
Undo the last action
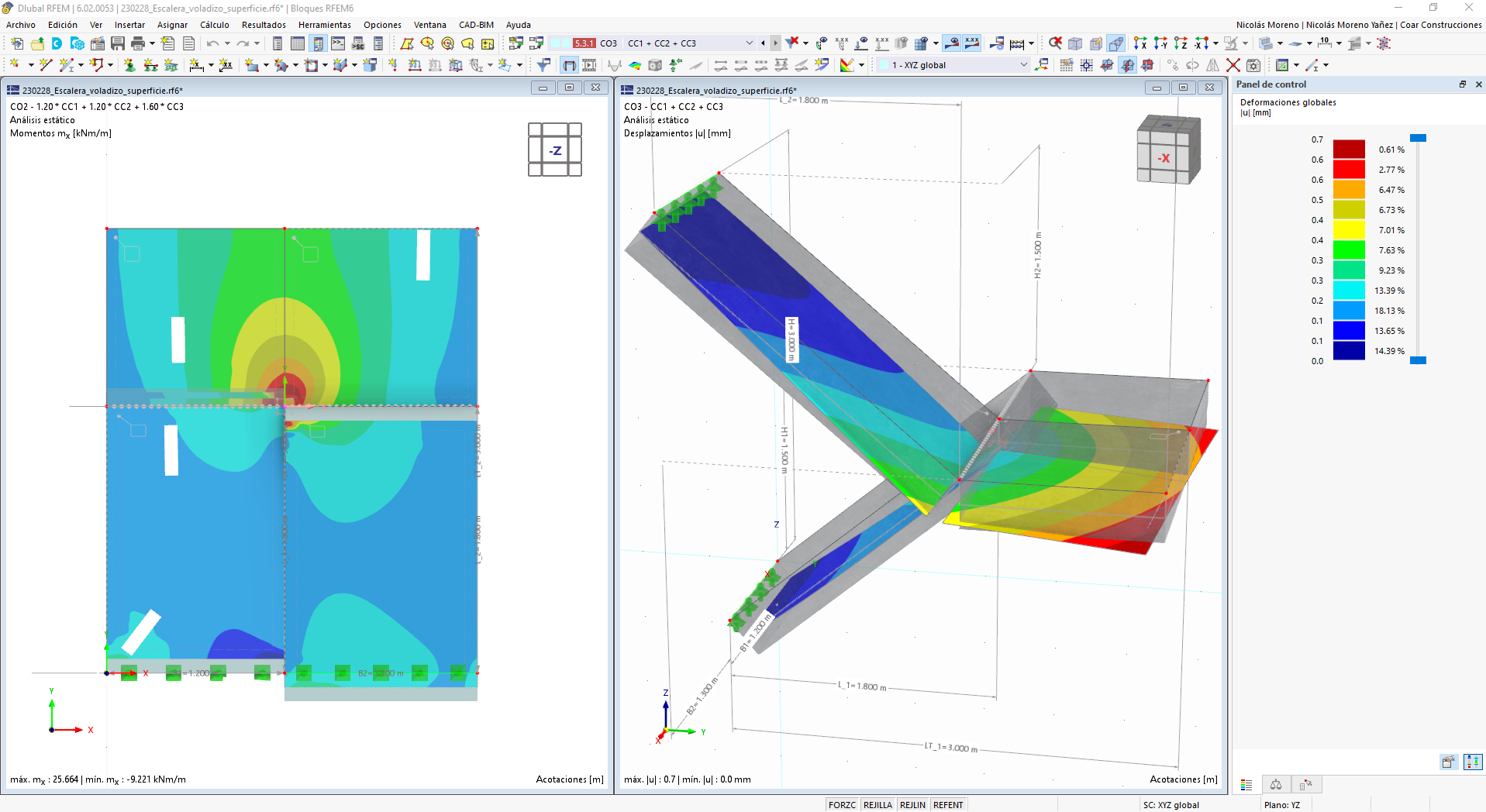(212, 43)
